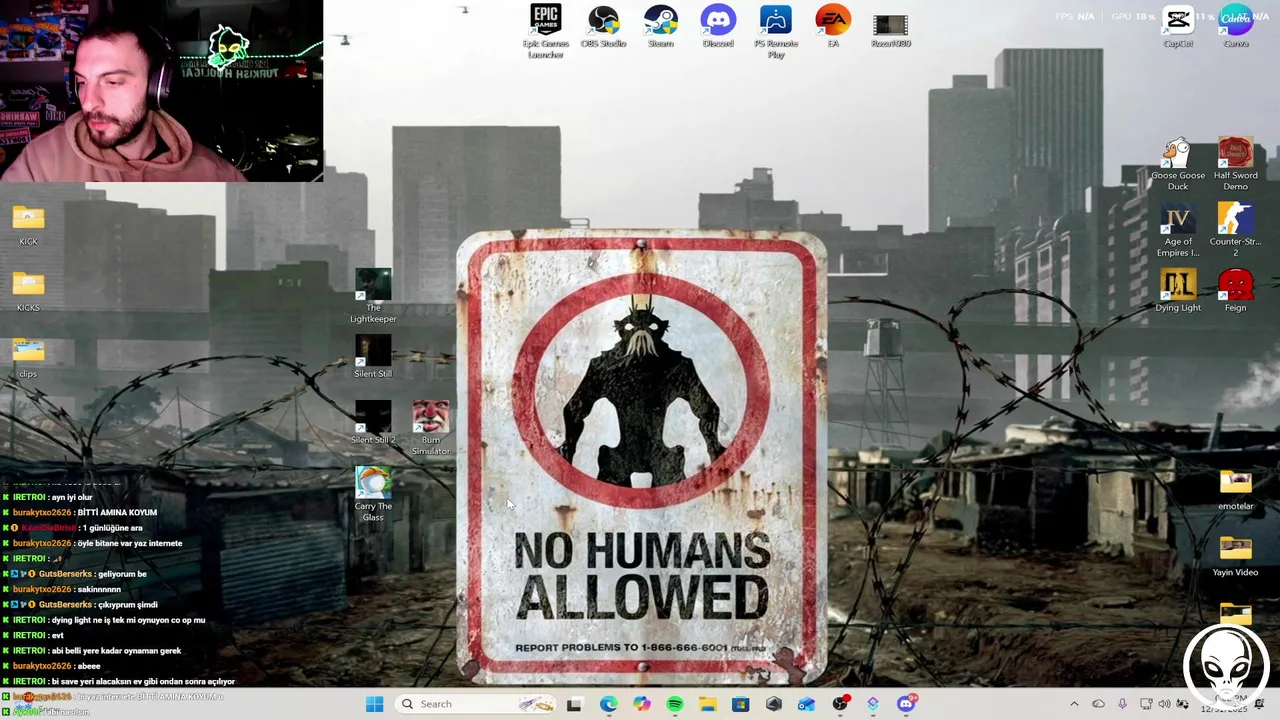Select the Carry The Glass icon
This screenshot has width=1280, height=720.
[x=373, y=494]
